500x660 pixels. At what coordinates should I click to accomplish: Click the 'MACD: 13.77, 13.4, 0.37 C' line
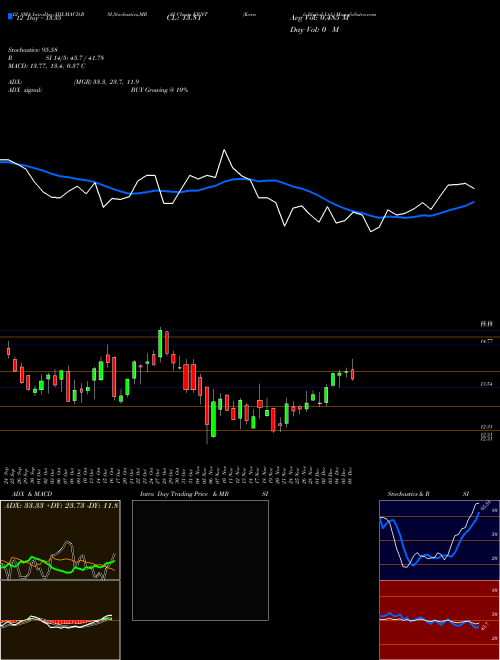[x=47, y=66]
